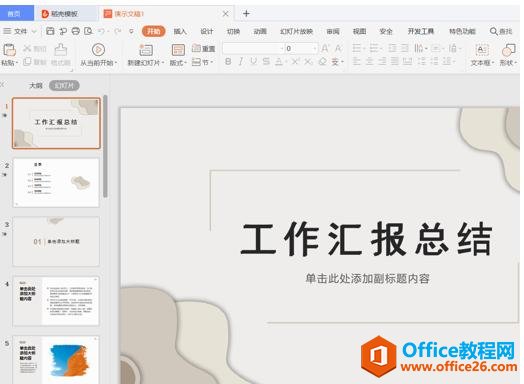Click the New Slide icon

[146, 50]
